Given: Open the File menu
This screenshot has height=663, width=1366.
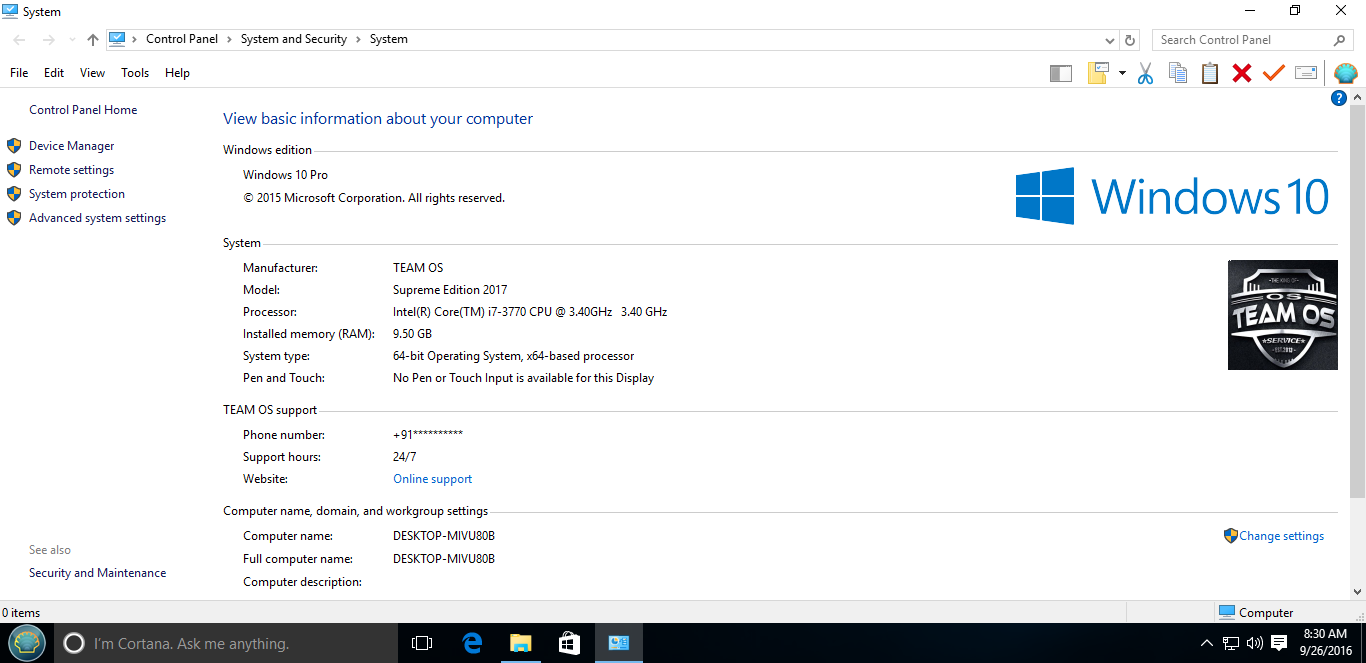Looking at the screenshot, I should 19,73.
